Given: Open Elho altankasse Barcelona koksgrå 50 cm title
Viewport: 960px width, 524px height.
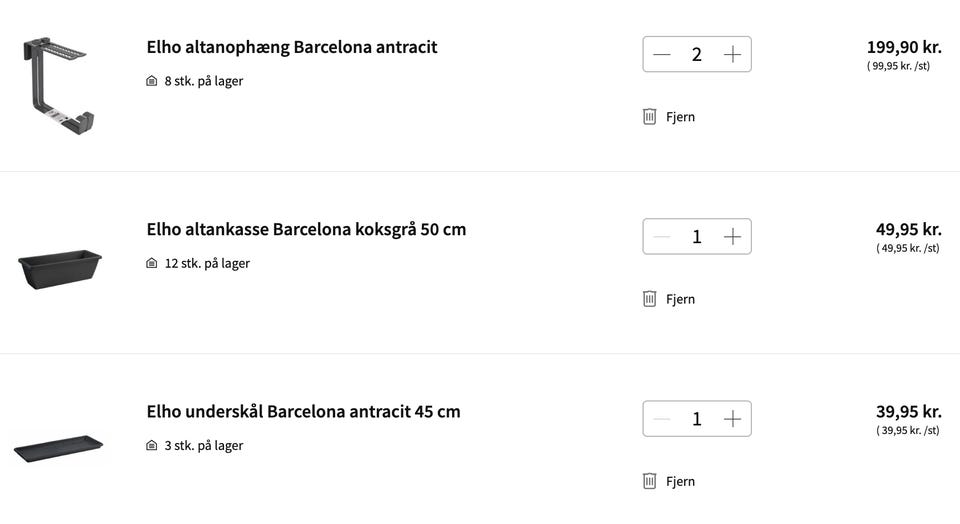Looking at the screenshot, I should coord(306,230).
